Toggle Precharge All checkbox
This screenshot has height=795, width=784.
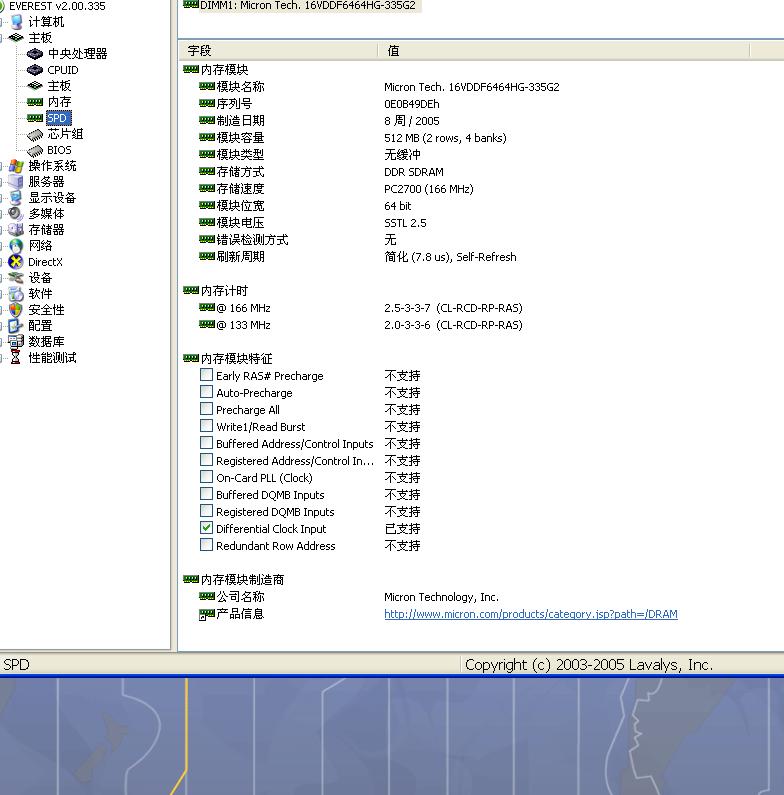[x=206, y=409]
